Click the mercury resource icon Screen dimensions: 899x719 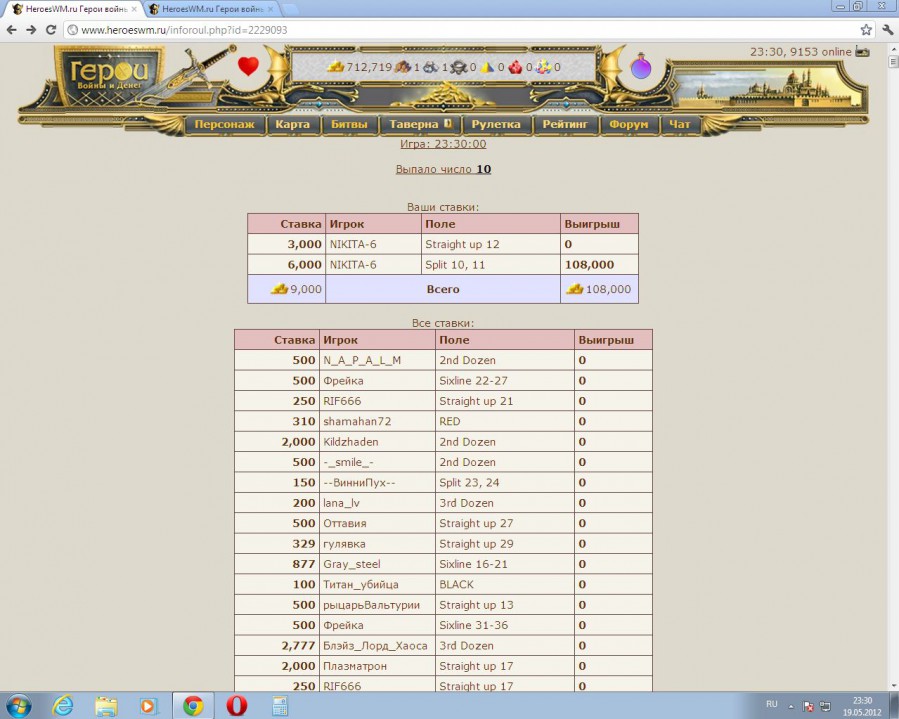(458, 67)
